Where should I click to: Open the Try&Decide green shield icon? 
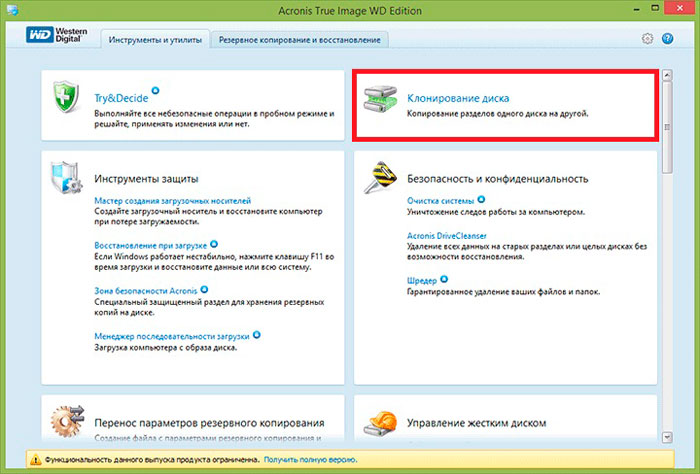pos(66,96)
